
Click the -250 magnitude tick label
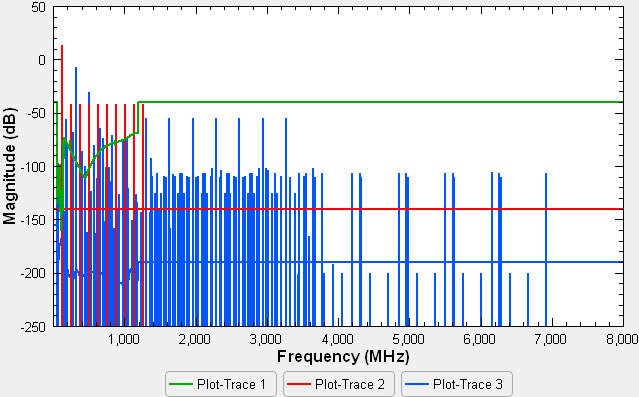pos(33,326)
